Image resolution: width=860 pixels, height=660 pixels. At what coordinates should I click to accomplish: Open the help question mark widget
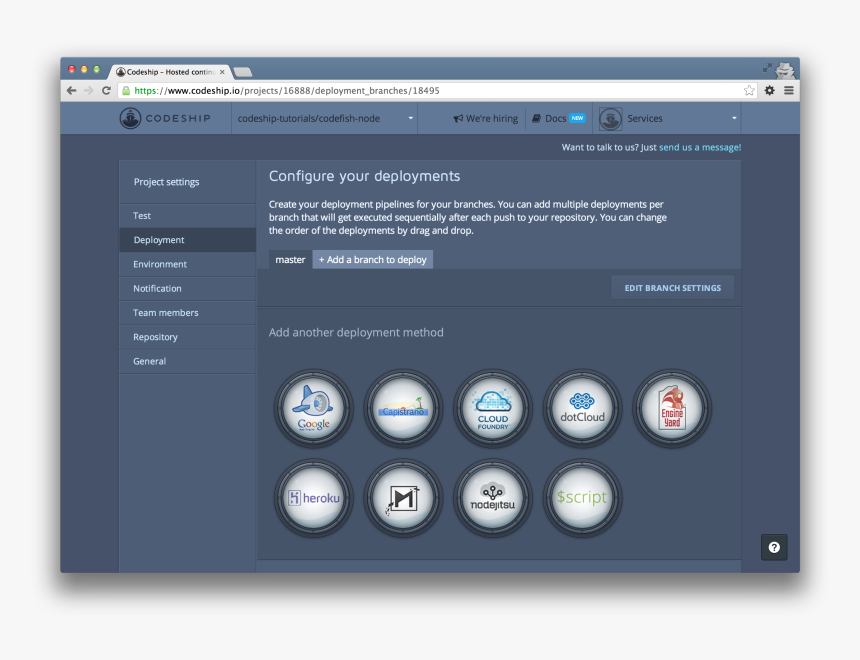[x=774, y=547]
